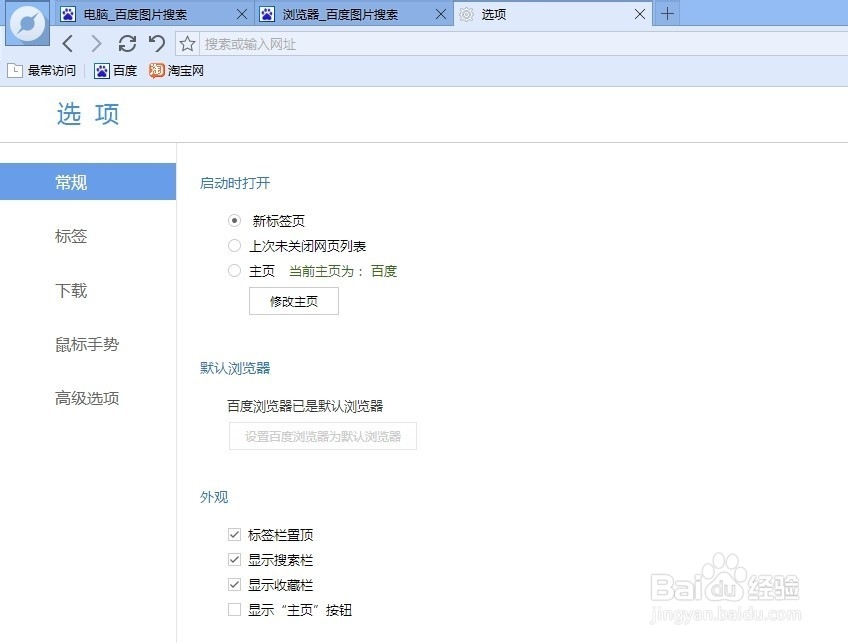
Task: Go forward with the right arrow button
Action: click(x=96, y=43)
